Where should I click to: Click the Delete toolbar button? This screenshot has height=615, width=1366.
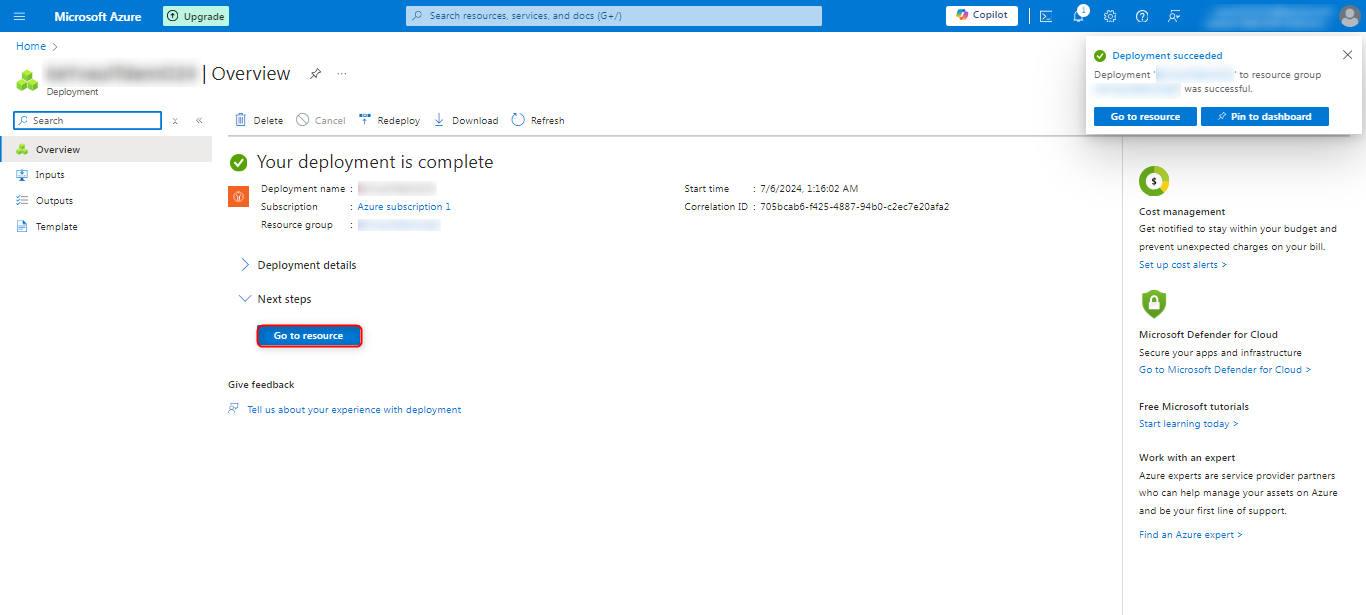pos(259,120)
